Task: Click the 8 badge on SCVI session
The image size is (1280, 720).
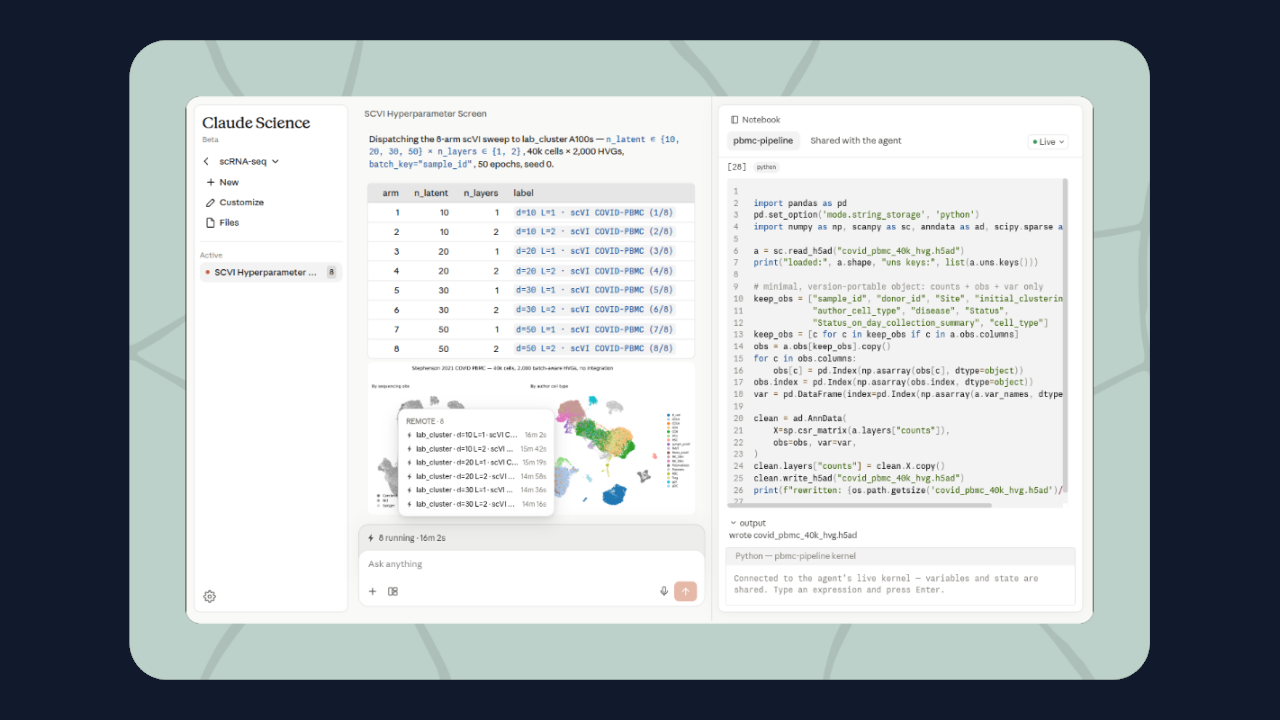Action: coord(331,272)
